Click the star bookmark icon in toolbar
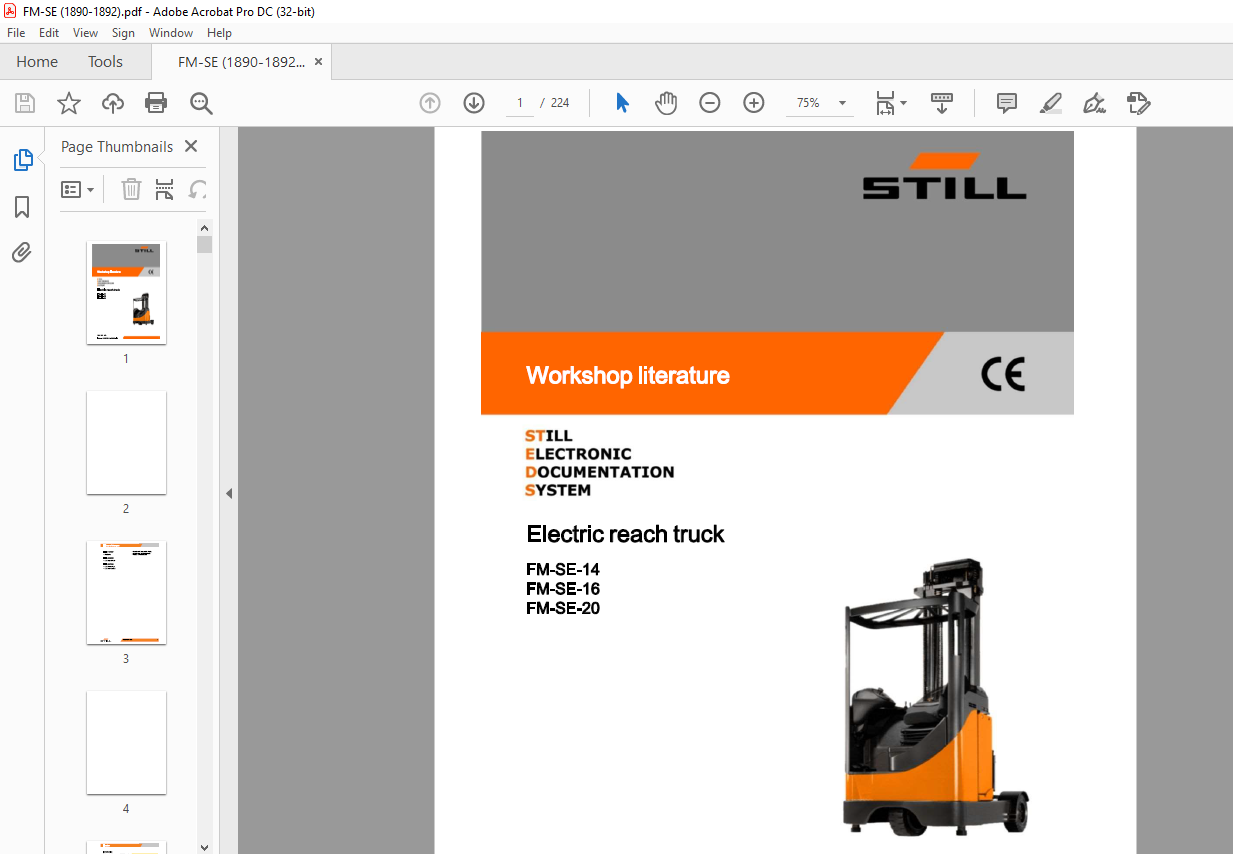 [x=68, y=103]
